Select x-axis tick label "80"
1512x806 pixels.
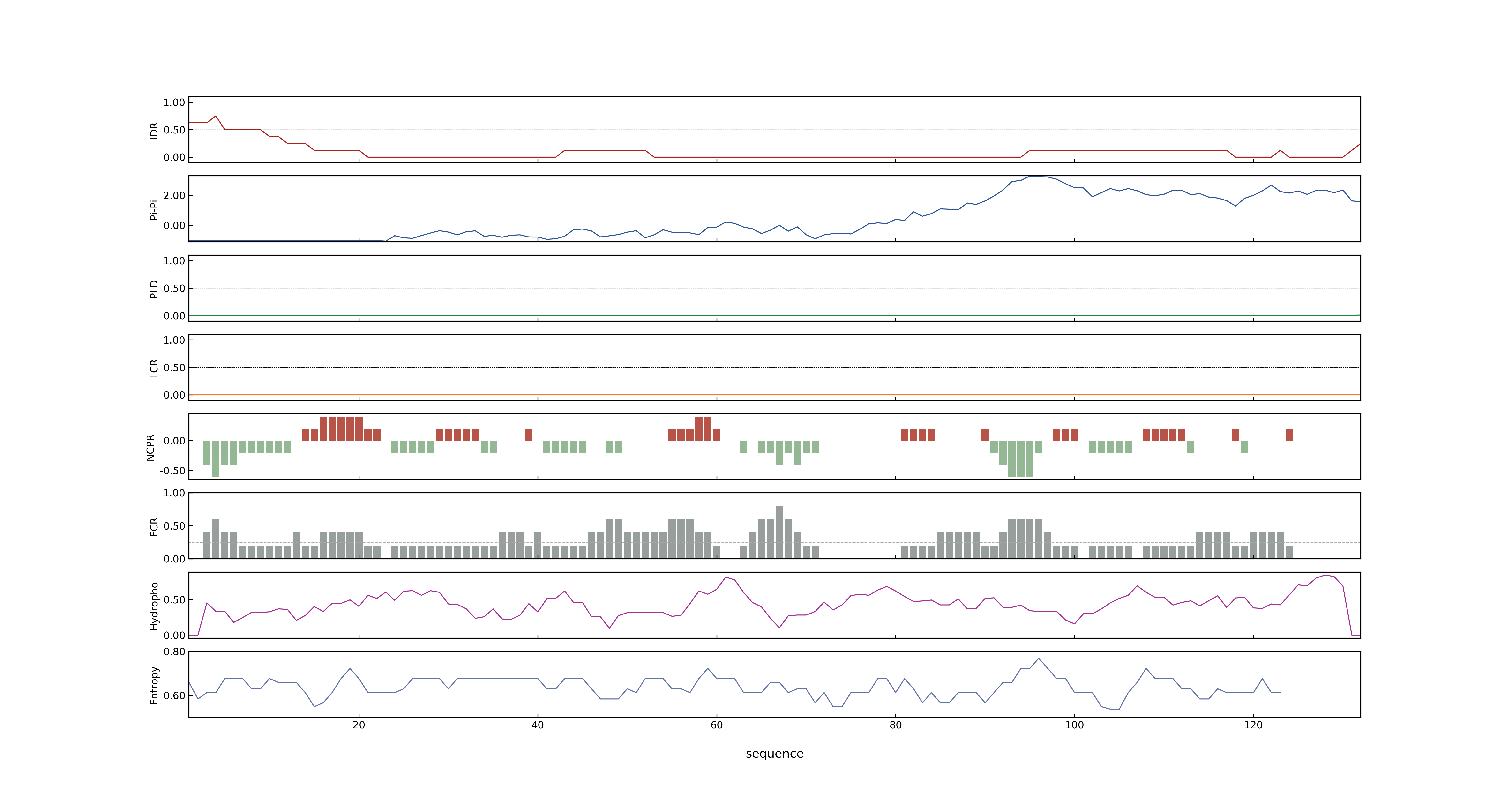896,725
